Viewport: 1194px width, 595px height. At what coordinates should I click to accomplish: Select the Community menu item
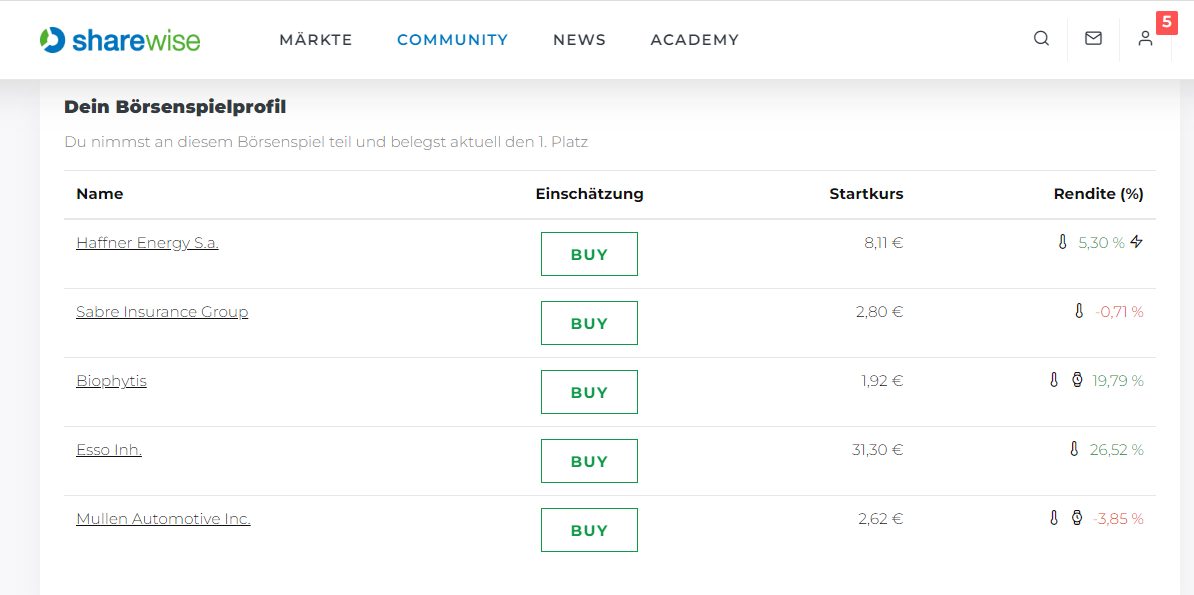(x=452, y=40)
